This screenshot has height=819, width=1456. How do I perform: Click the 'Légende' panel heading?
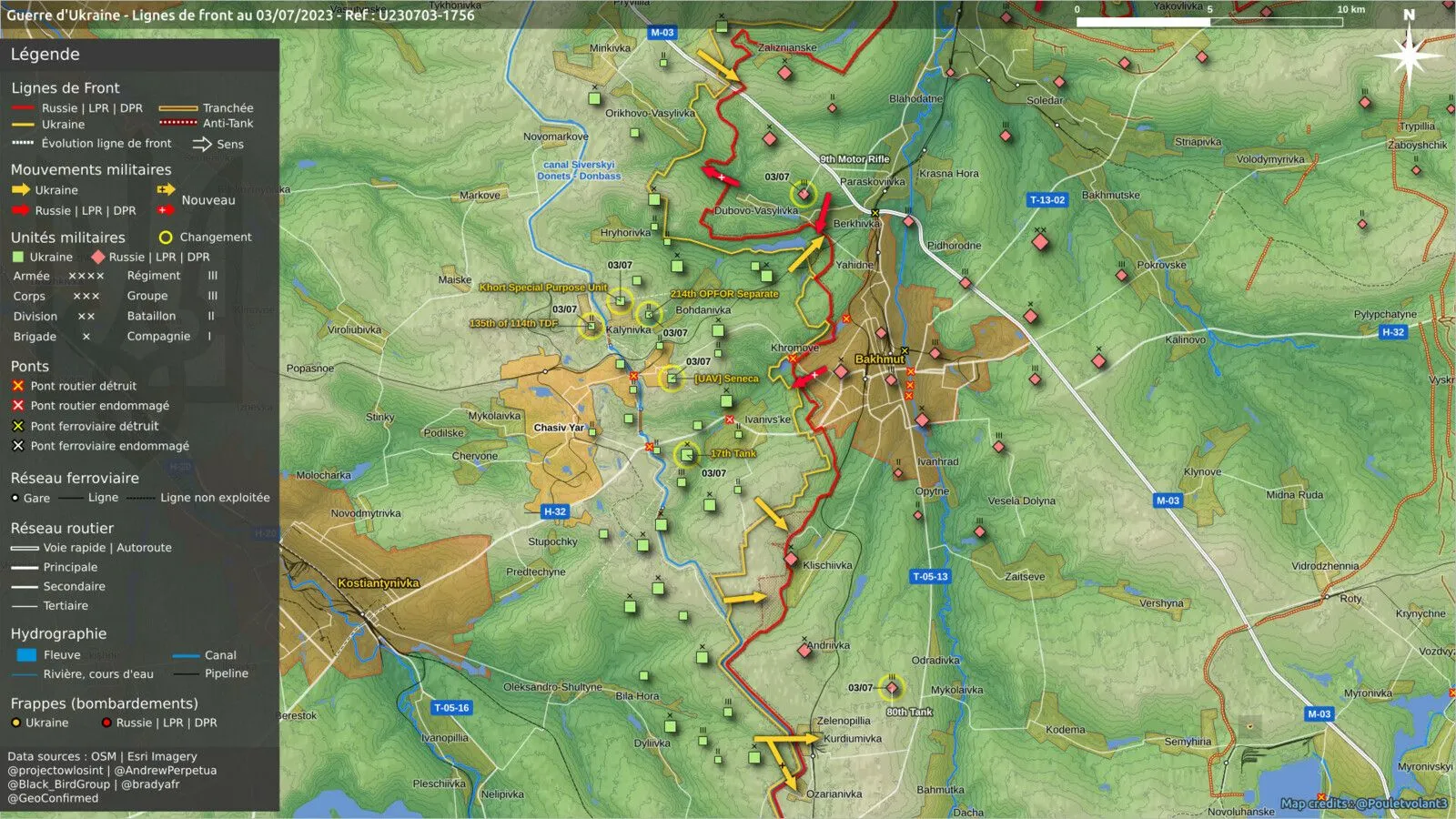point(45,55)
